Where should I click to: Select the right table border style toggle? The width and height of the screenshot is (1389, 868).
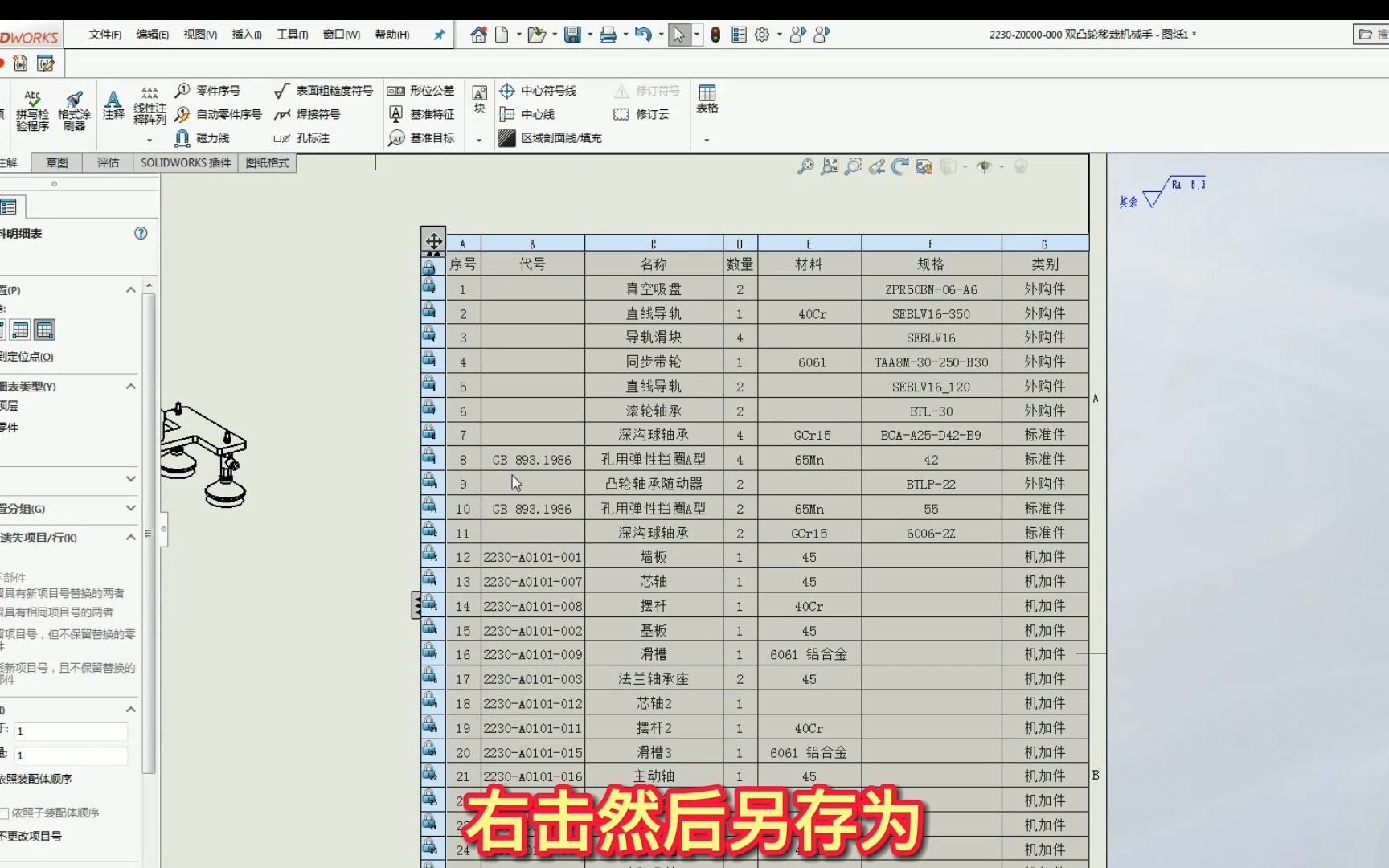tap(45, 330)
